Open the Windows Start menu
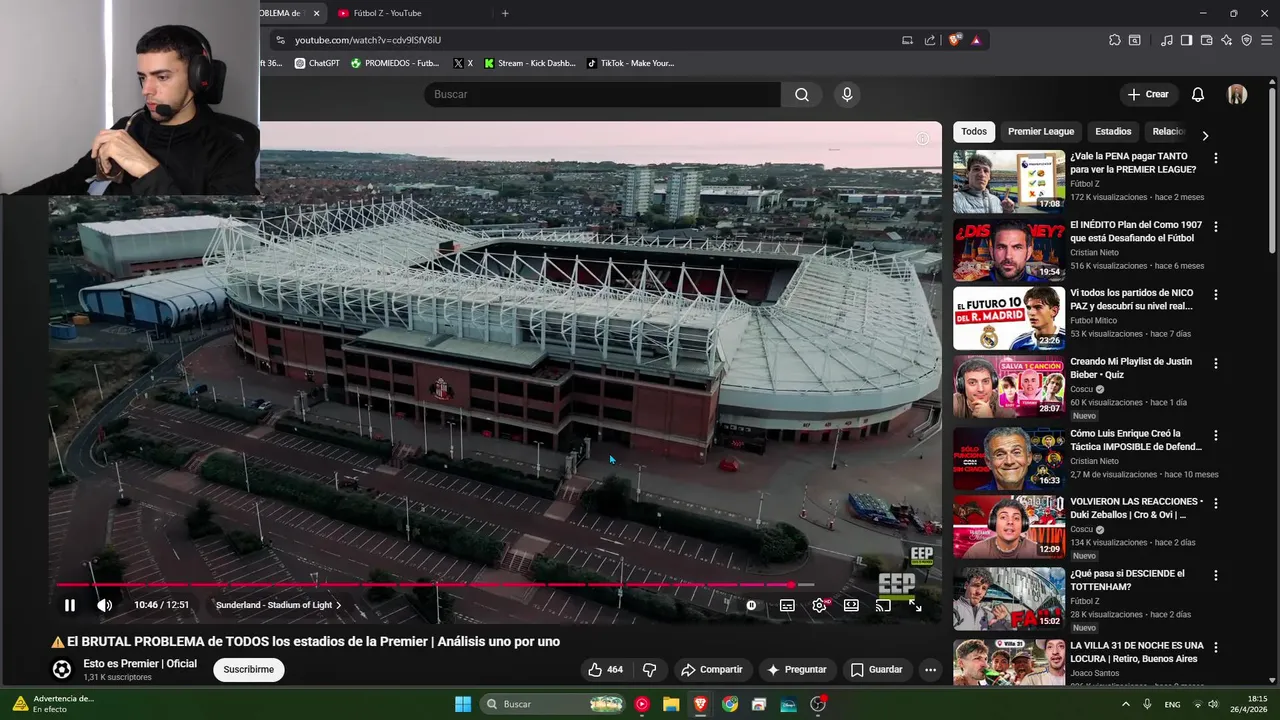Screen dimensions: 1280x720 463,704
